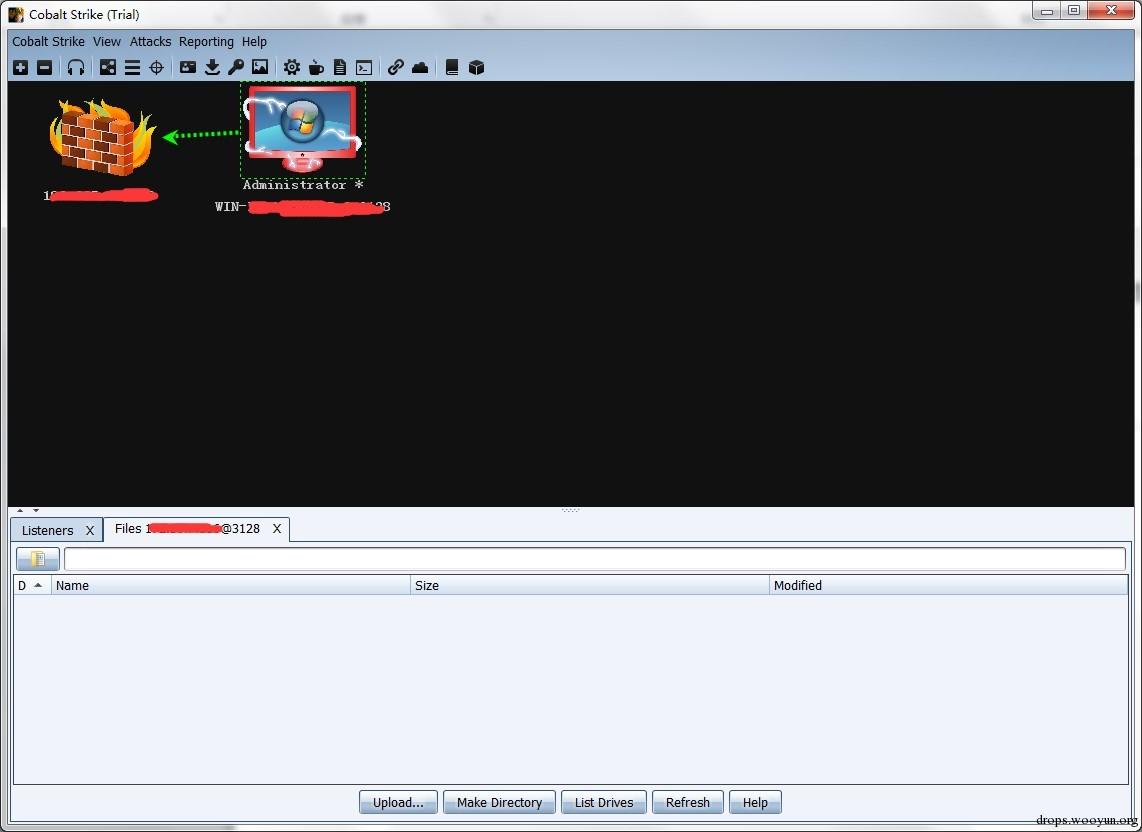Open the Attacks menu
Screen dimensions: 1142x832
[150, 42]
